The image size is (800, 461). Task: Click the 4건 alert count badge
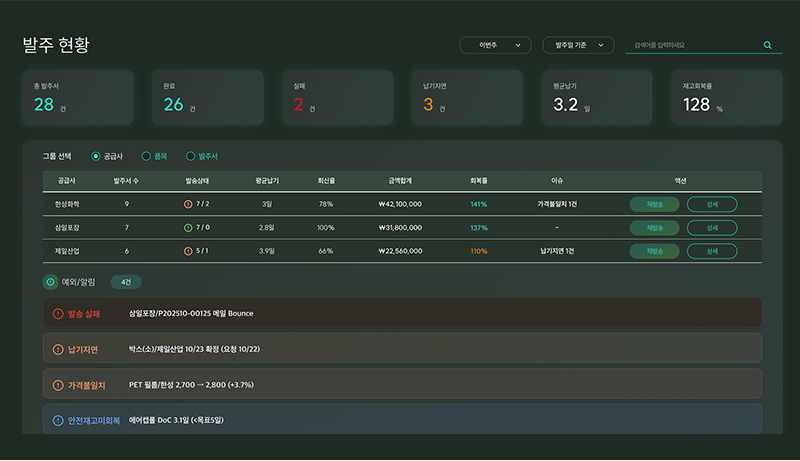[126, 282]
